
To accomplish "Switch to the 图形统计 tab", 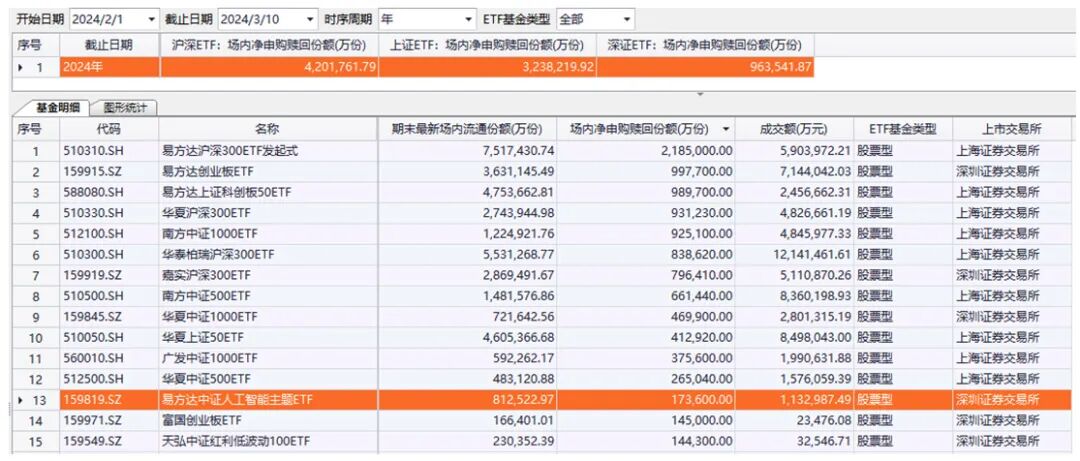I will tap(125, 107).
